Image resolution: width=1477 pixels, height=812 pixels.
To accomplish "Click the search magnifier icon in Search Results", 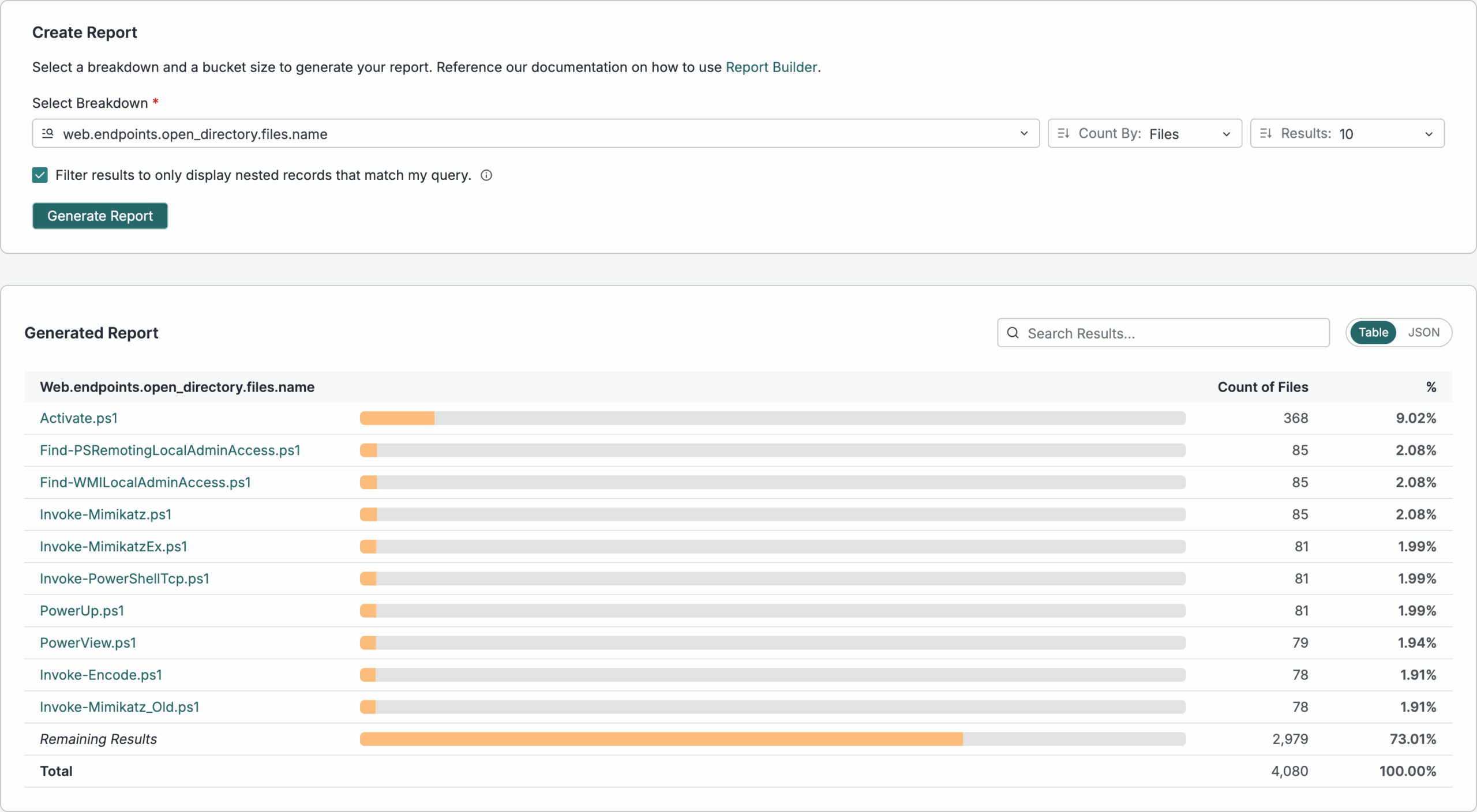I will point(1013,333).
